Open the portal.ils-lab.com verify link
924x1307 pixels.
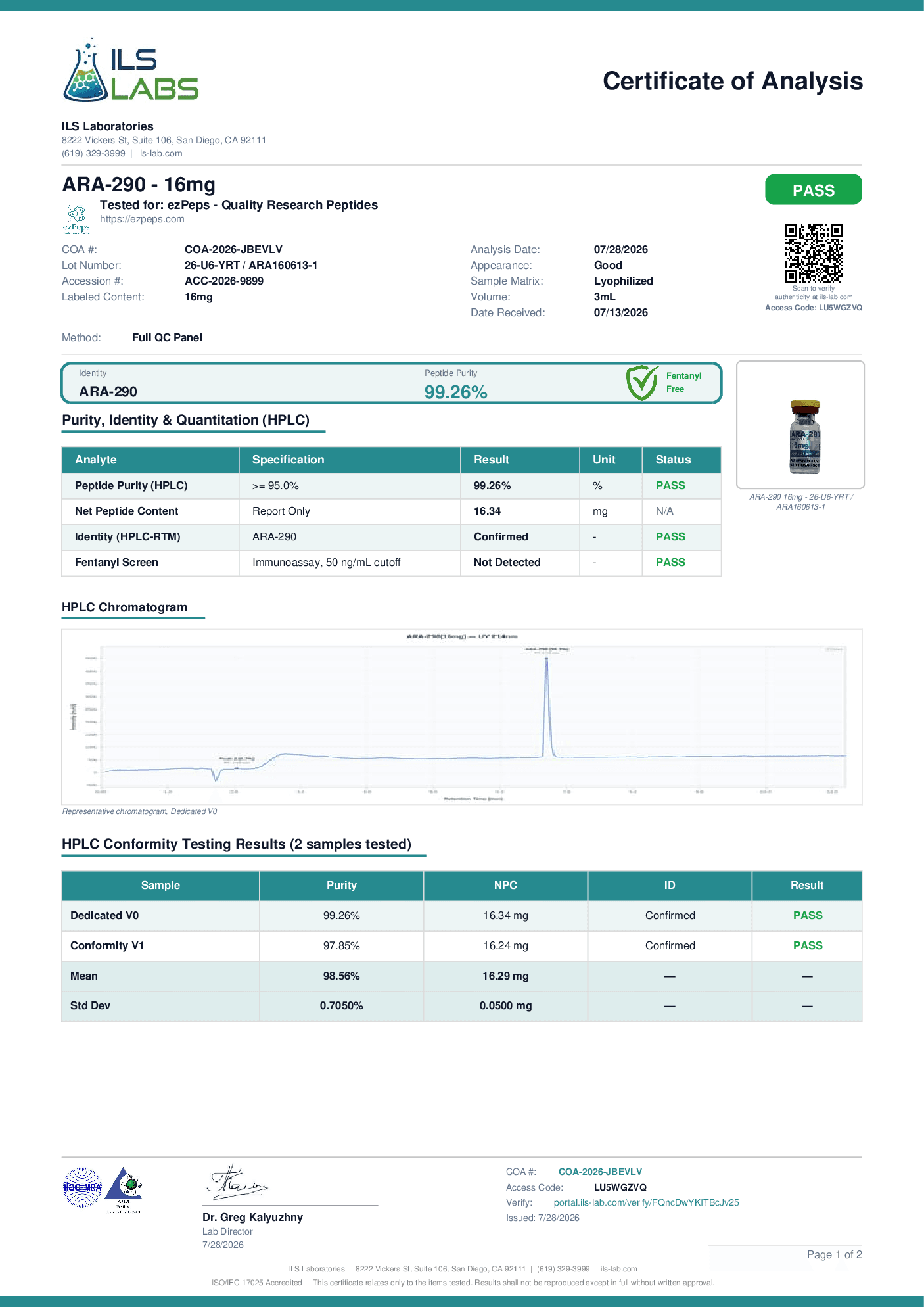click(646, 1202)
